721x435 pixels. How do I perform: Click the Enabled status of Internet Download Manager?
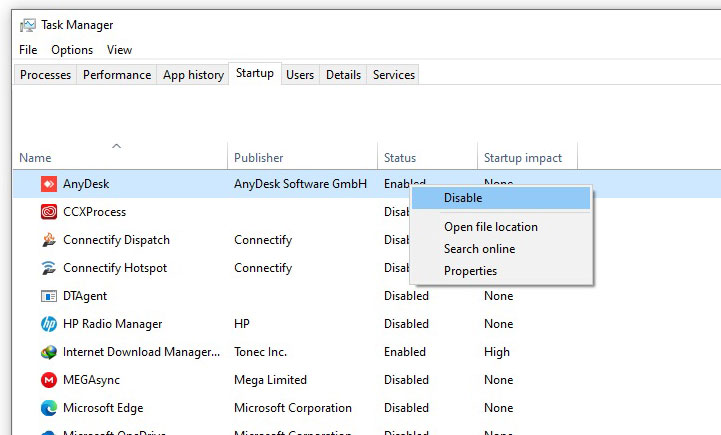pyautogui.click(x=405, y=352)
